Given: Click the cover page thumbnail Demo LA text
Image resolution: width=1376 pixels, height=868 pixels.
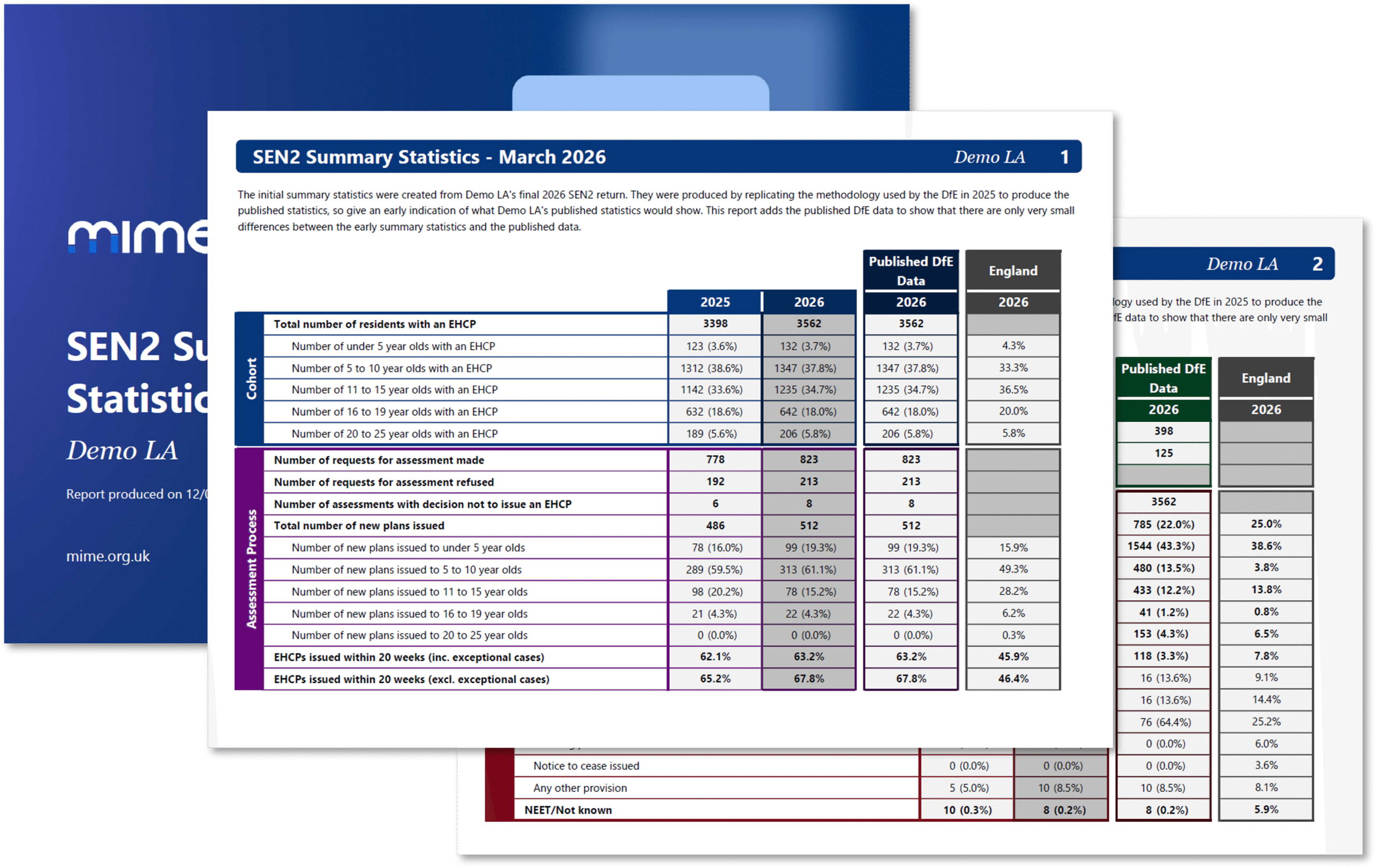Looking at the screenshot, I should [x=121, y=450].
